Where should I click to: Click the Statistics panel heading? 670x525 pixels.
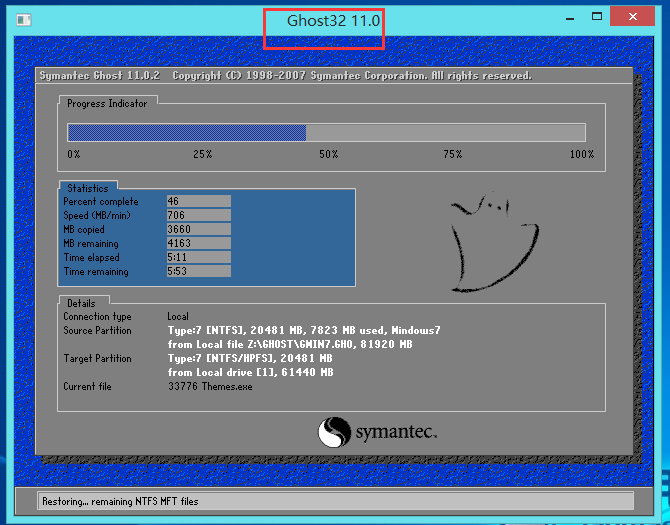coord(88,188)
